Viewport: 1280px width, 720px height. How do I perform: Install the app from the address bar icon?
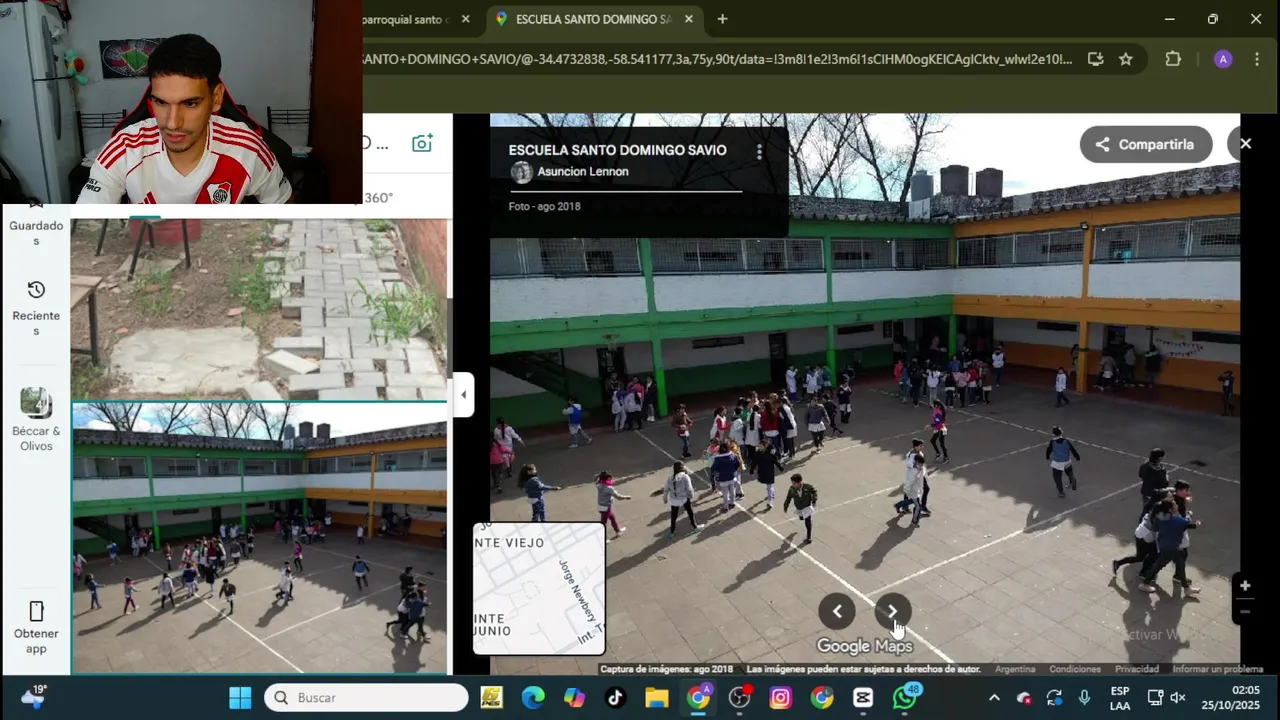click(x=1095, y=59)
